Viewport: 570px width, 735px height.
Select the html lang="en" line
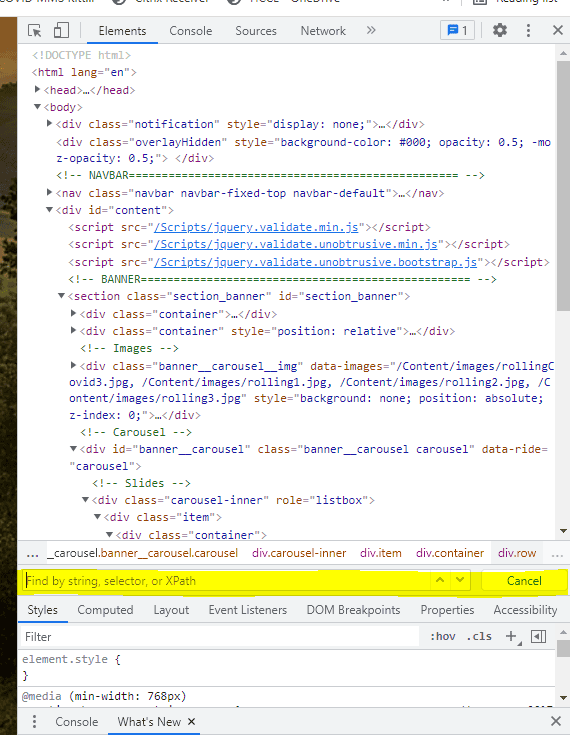click(84, 72)
